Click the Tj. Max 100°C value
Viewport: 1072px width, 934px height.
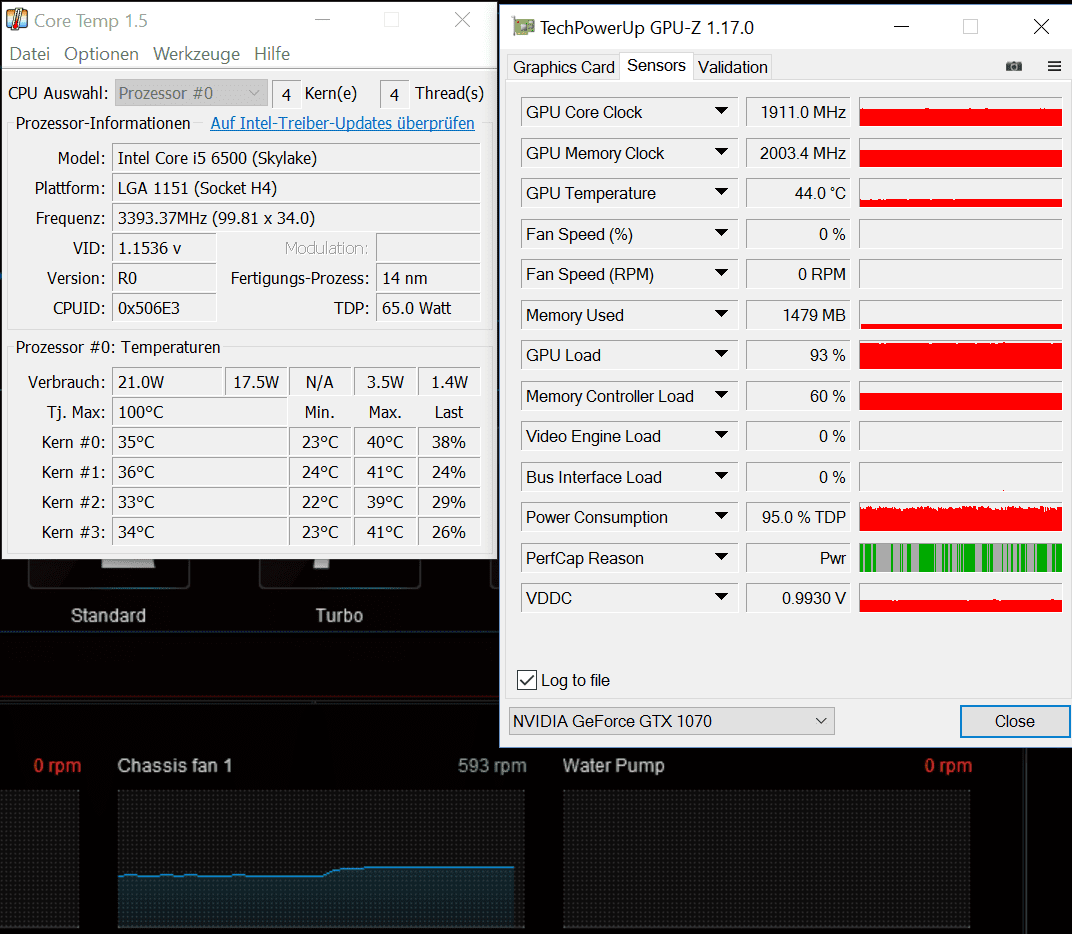[200, 412]
